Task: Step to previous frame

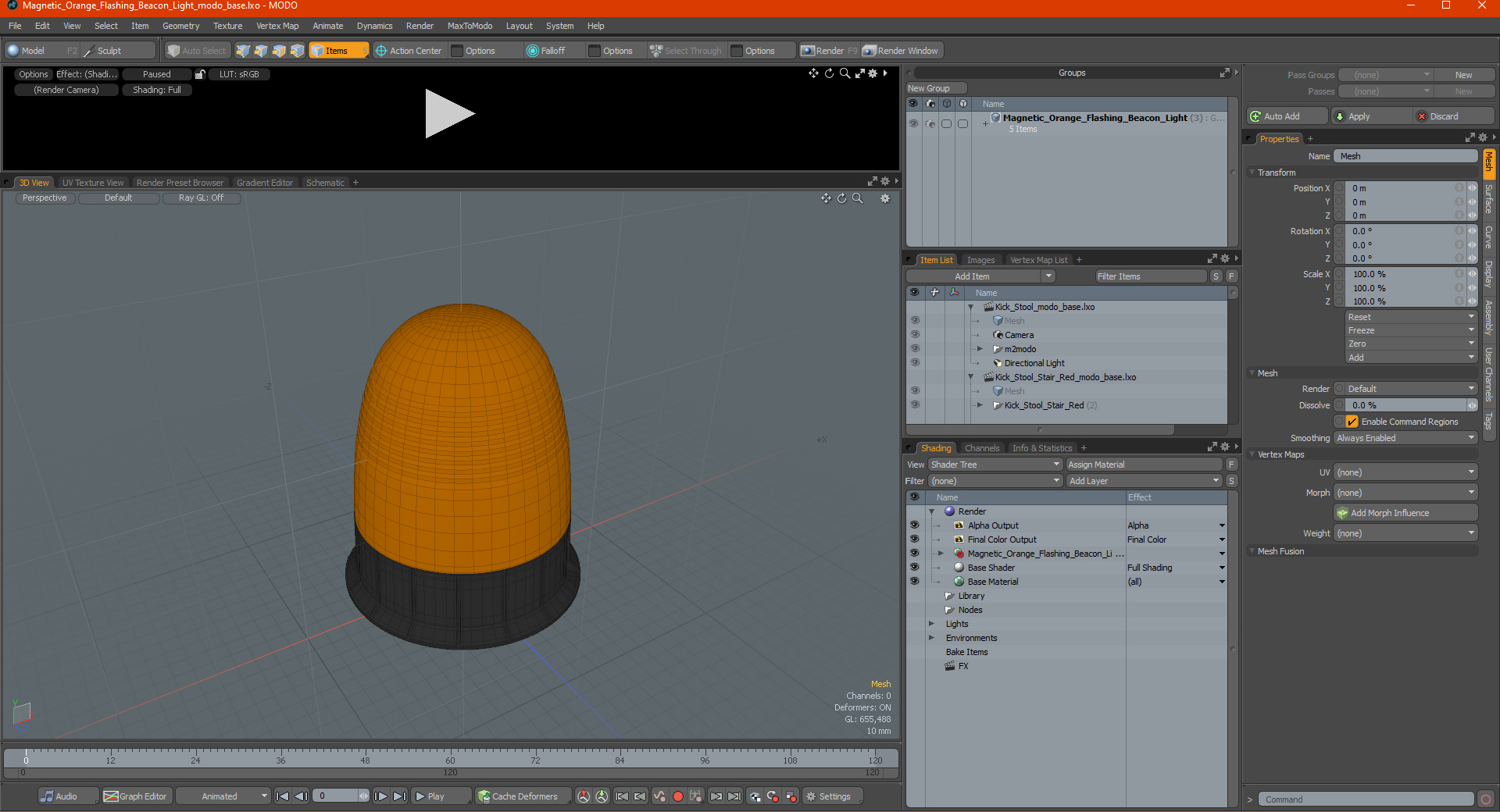Action: coord(301,796)
